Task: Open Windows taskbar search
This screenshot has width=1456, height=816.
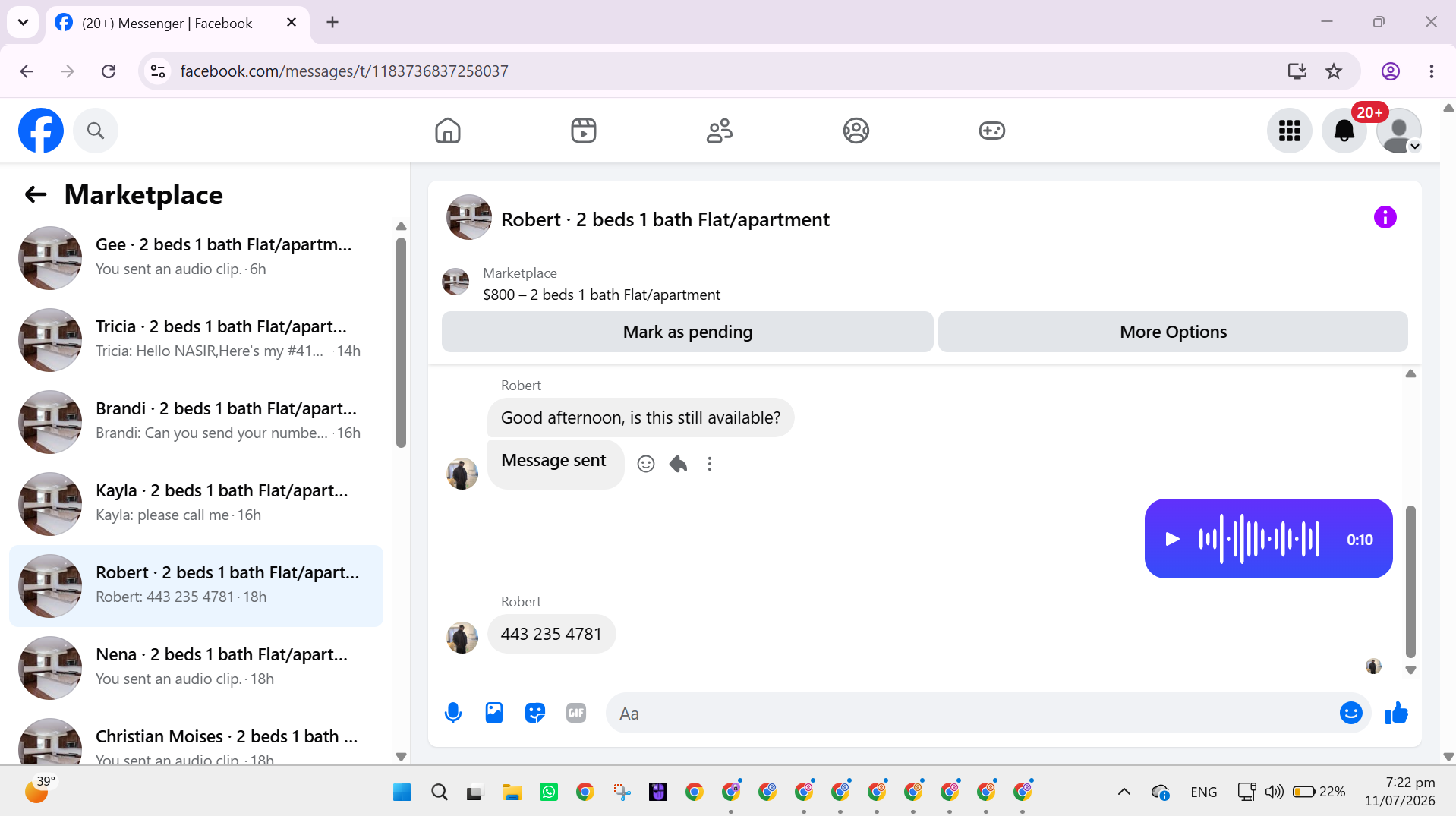Action: pyautogui.click(x=439, y=792)
